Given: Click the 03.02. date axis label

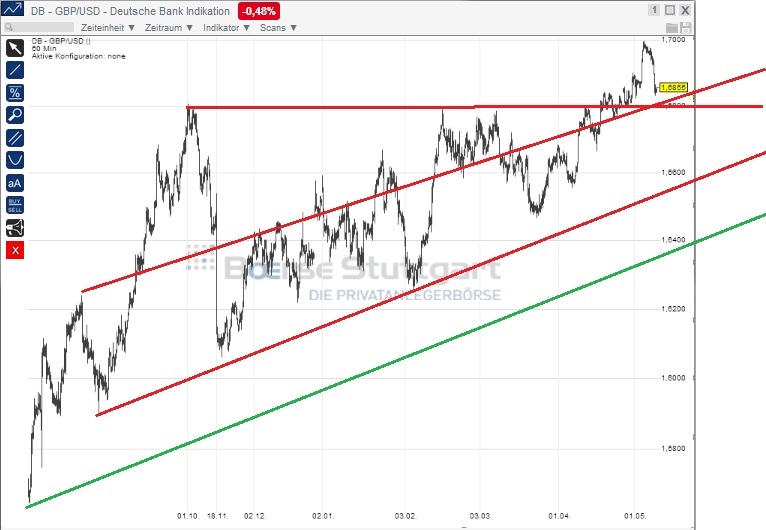Looking at the screenshot, I should (x=405, y=516).
